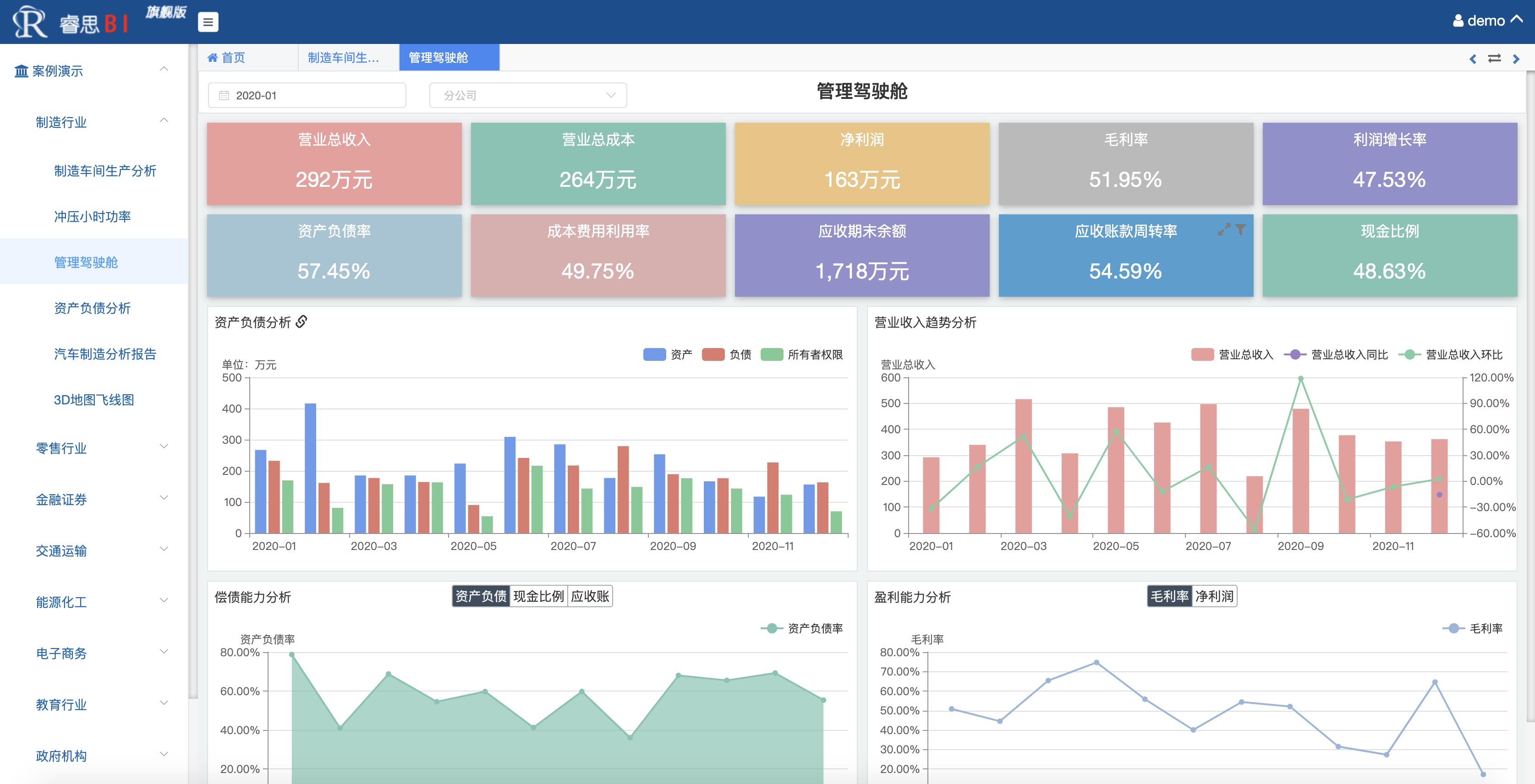Screen dimensions: 1535x784
Task: Switch to the 首页 tab
Action: [x=248, y=58]
